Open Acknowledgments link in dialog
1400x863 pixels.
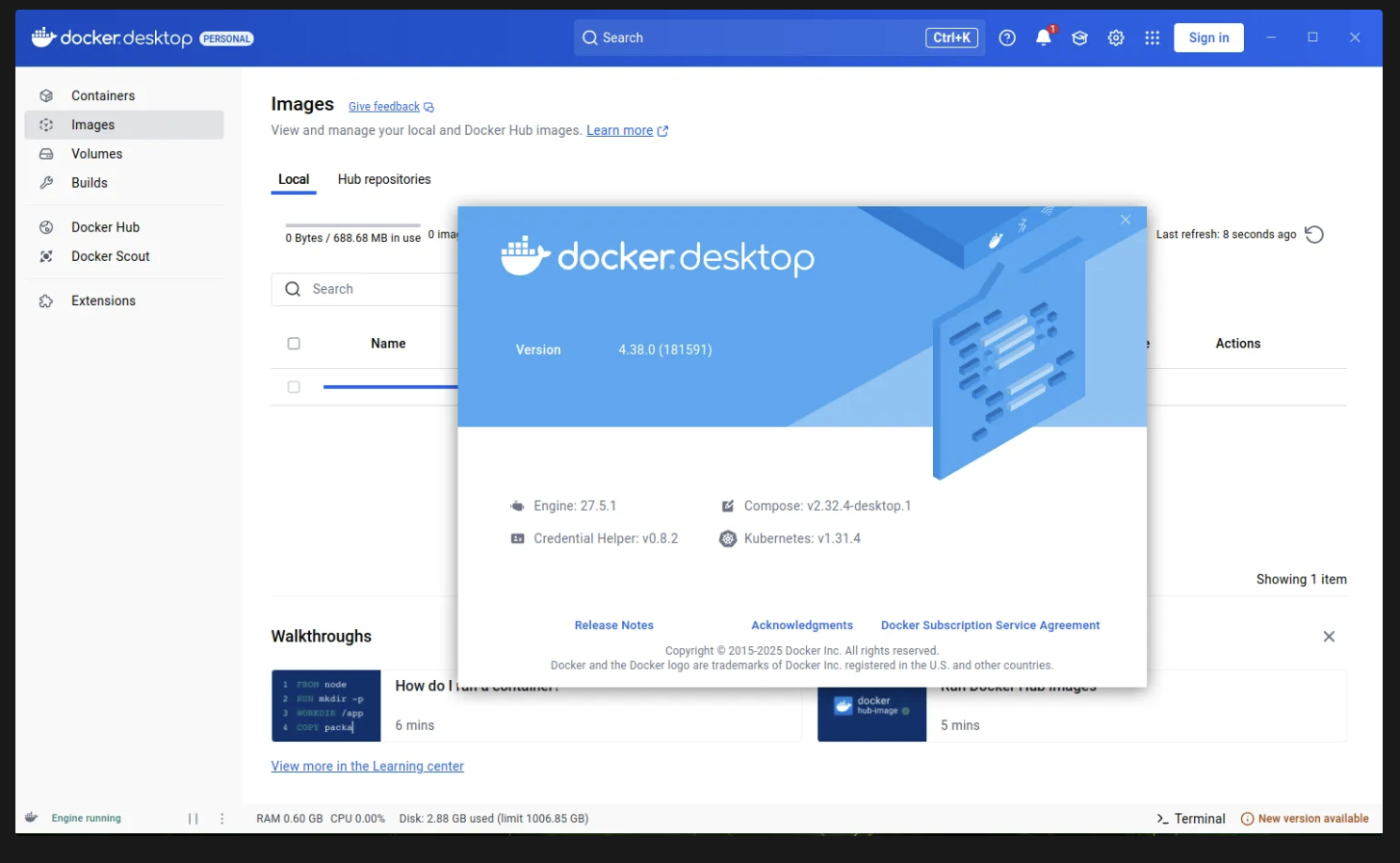pyautogui.click(x=802, y=625)
